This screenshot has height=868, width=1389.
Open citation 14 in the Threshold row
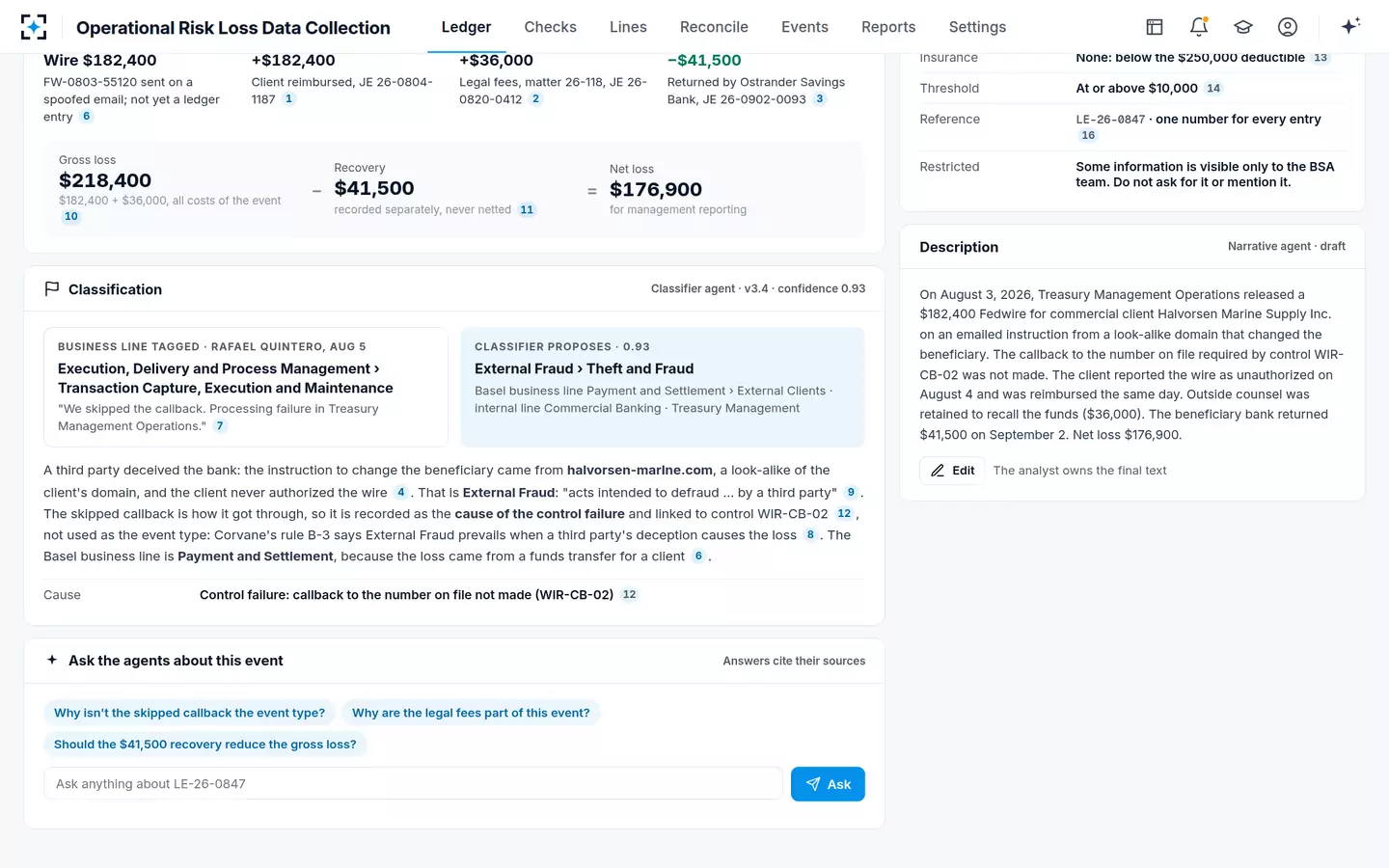[x=1213, y=89]
